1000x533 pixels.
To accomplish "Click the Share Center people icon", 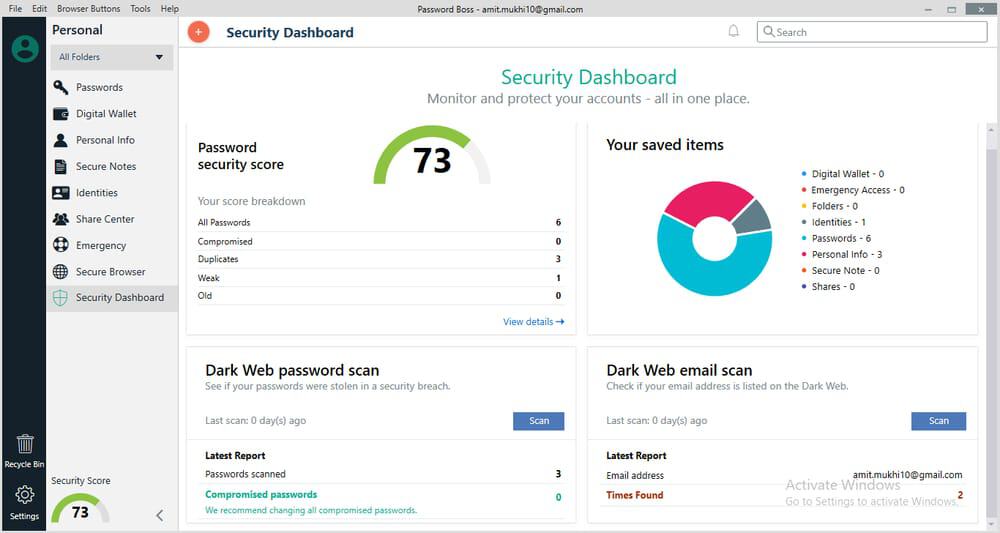I will click(x=61, y=219).
